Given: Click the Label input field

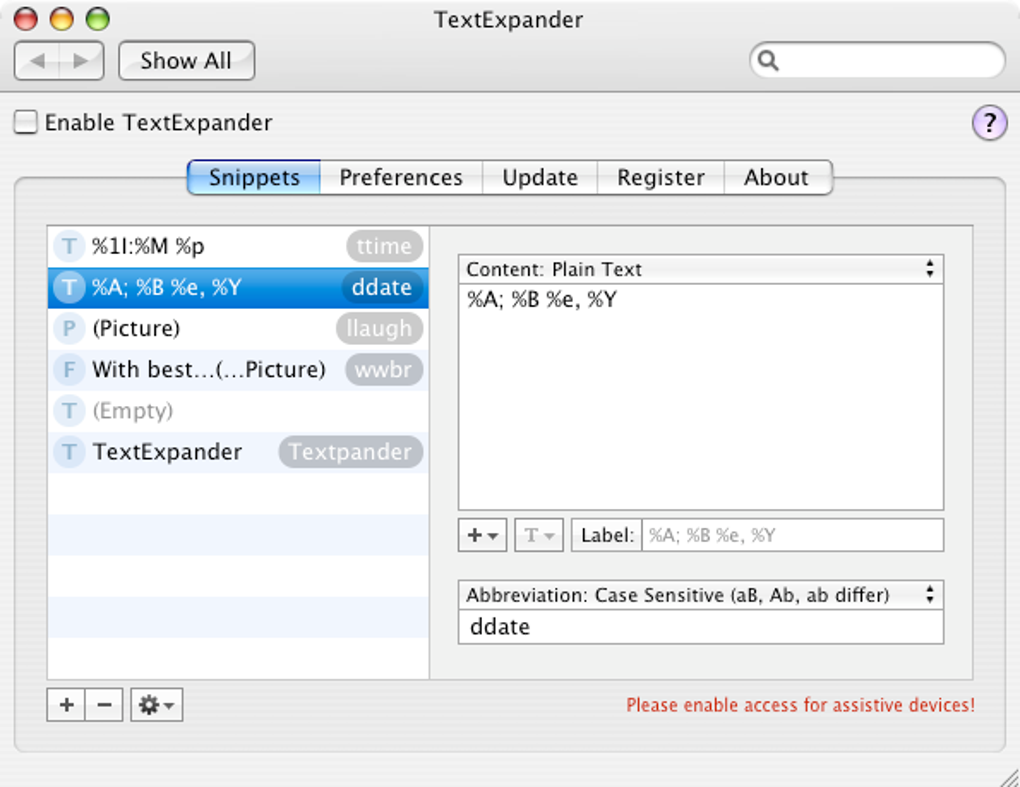Looking at the screenshot, I should pyautogui.click(x=790, y=535).
